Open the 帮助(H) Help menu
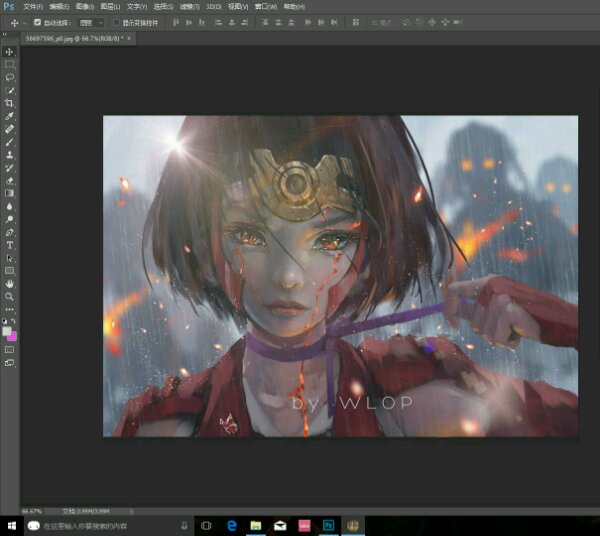 (x=294, y=7)
